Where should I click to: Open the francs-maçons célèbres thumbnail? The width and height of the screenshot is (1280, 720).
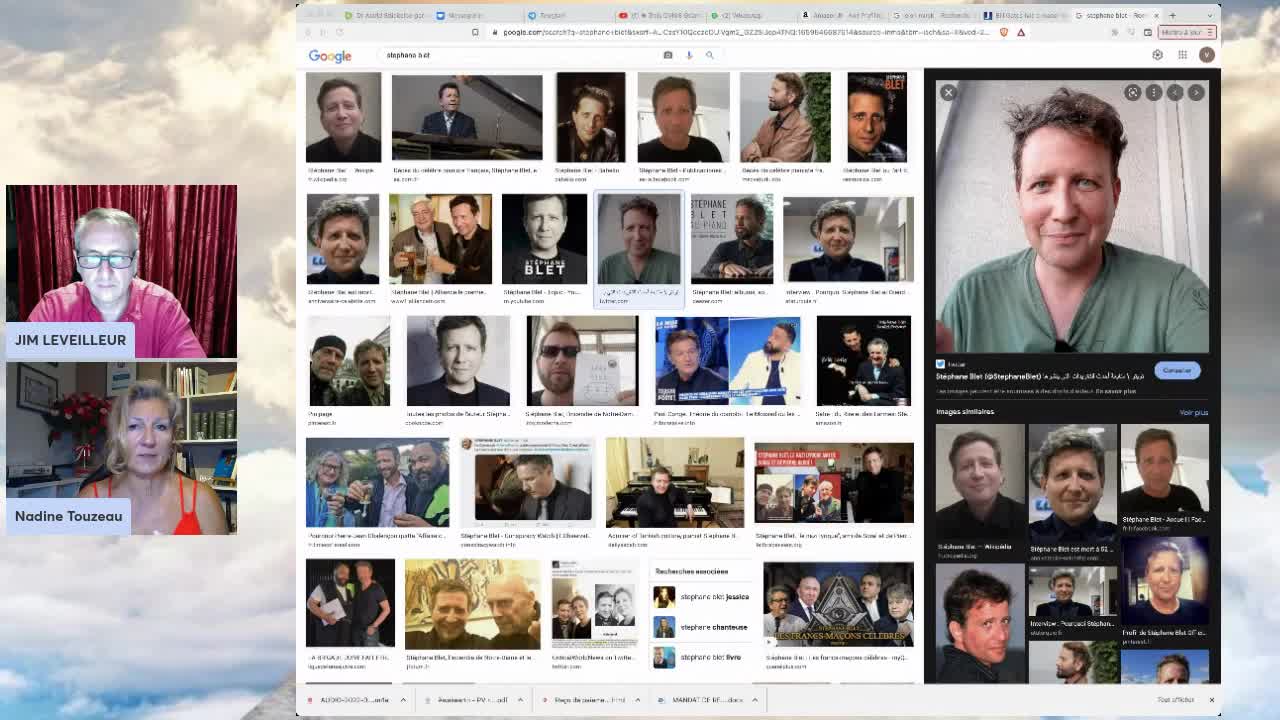tap(838, 605)
